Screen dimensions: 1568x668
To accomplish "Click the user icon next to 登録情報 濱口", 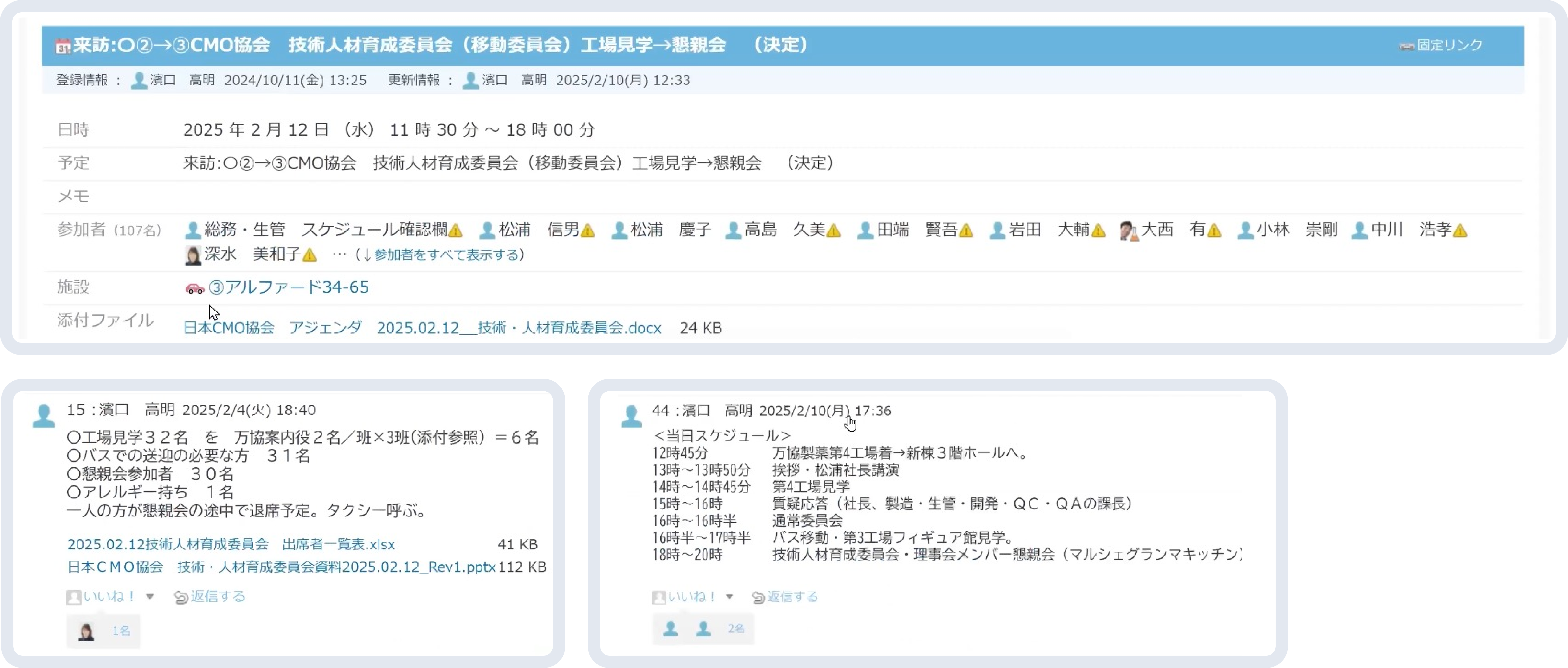I will [x=140, y=80].
